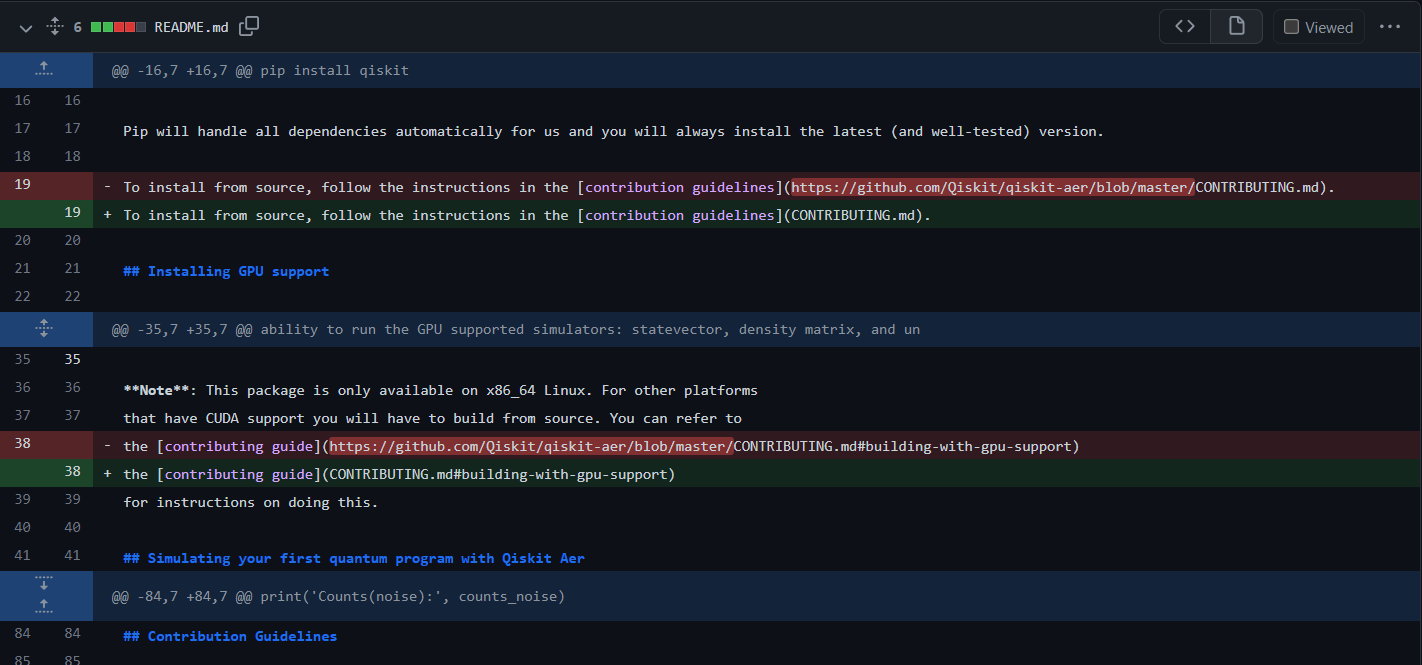Collapse the README.md file diff chevron
1422x665 pixels.
tap(26, 27)
